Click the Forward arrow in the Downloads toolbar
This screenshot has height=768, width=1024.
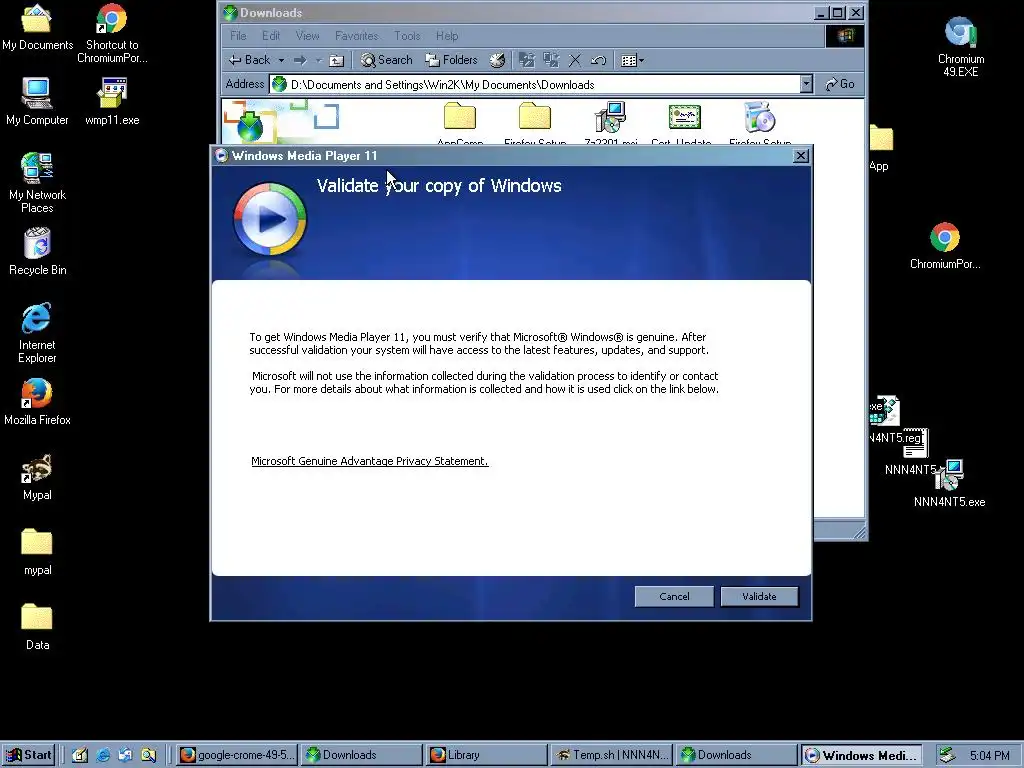click(300, 60)
